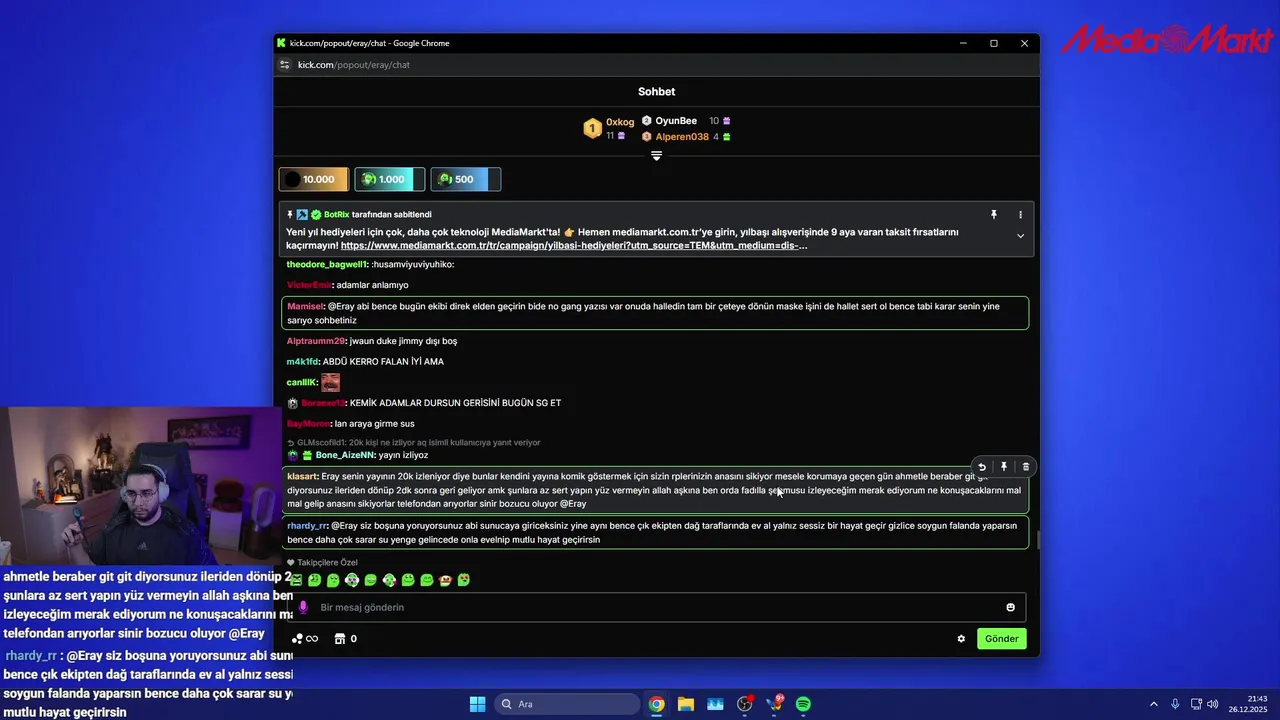
Task: Open the network icon in system tray
Action: (x=1196, y=704)
